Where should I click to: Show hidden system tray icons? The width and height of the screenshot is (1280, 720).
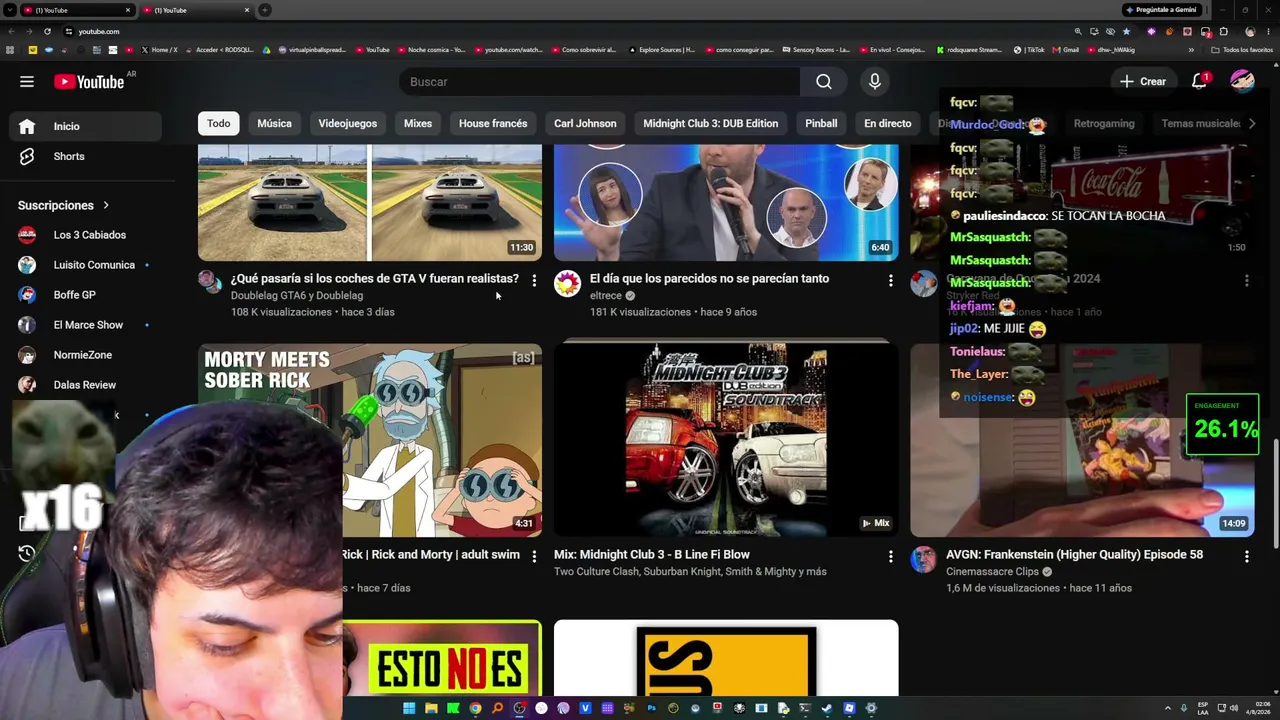tap(1168, 708)
